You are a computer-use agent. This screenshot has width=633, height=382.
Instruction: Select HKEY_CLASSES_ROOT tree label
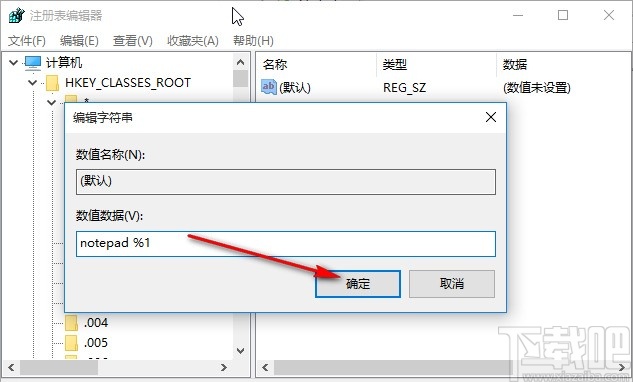coord(128,83)
